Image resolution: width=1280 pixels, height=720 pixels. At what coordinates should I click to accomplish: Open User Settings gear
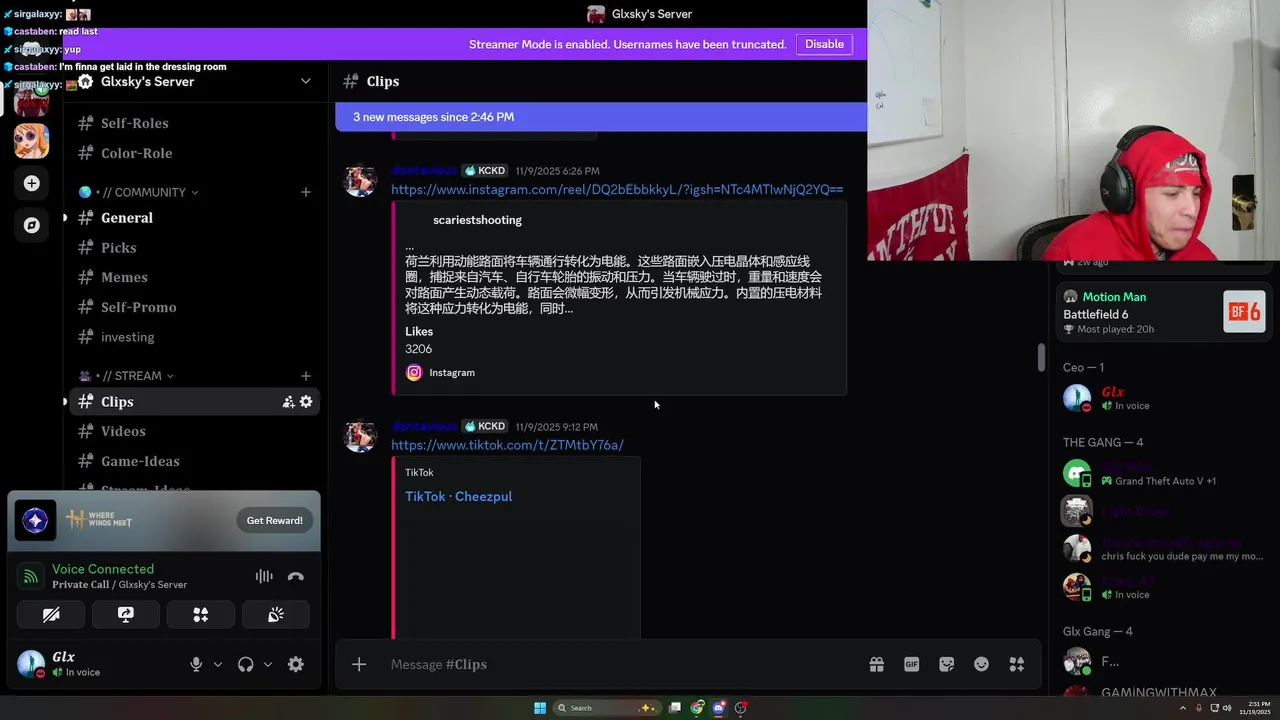(296, 664)
